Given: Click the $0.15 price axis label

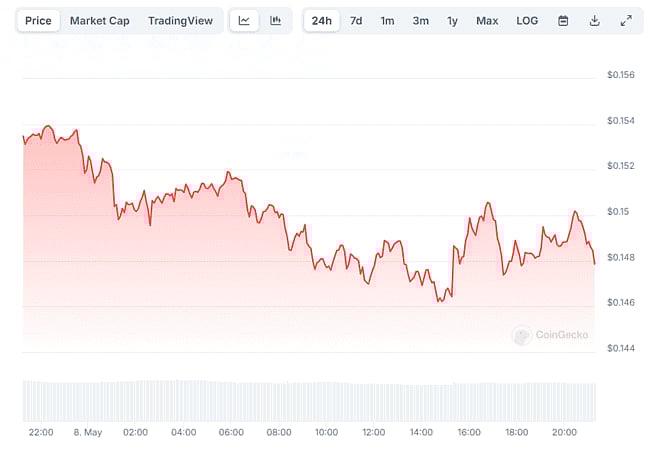Looking at the screenshot, I should coord(618,212).
